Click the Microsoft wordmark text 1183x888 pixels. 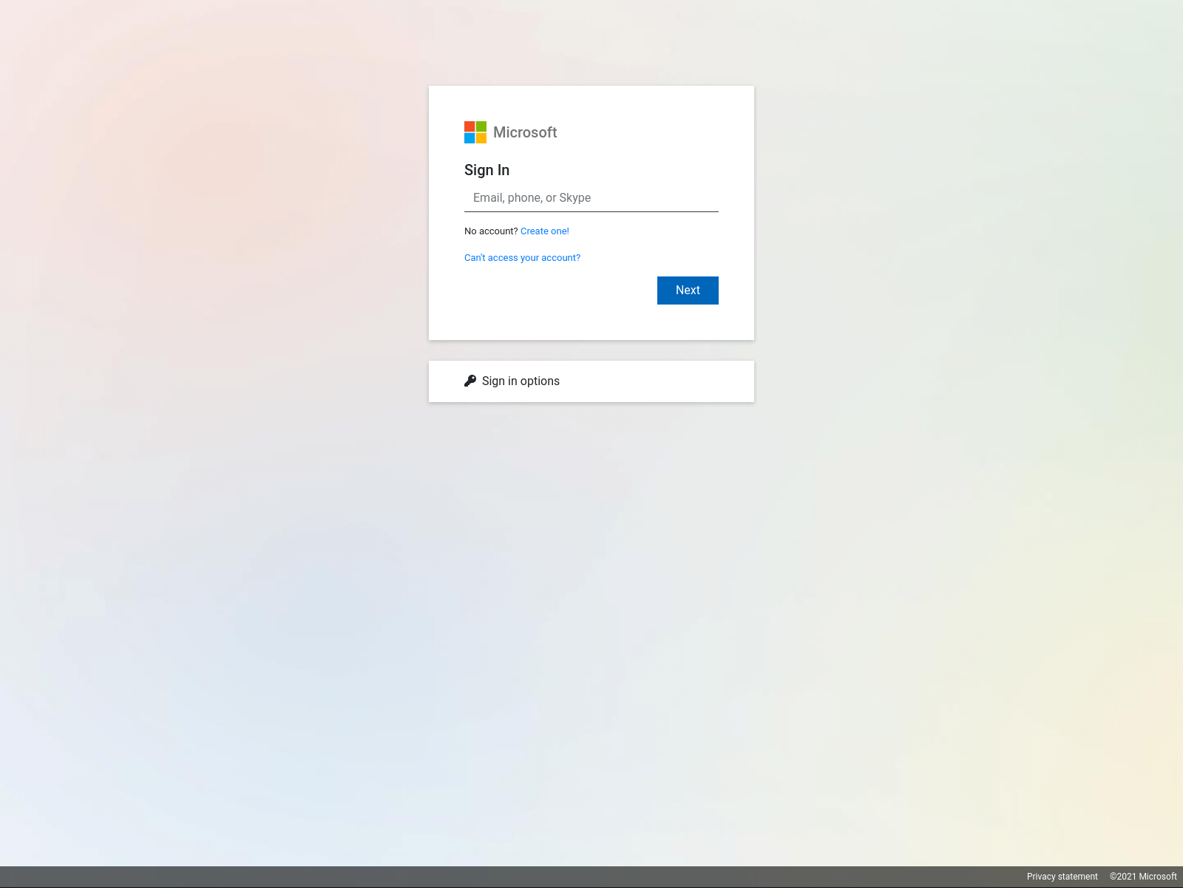pyautogui.click(x=525, y=132)
